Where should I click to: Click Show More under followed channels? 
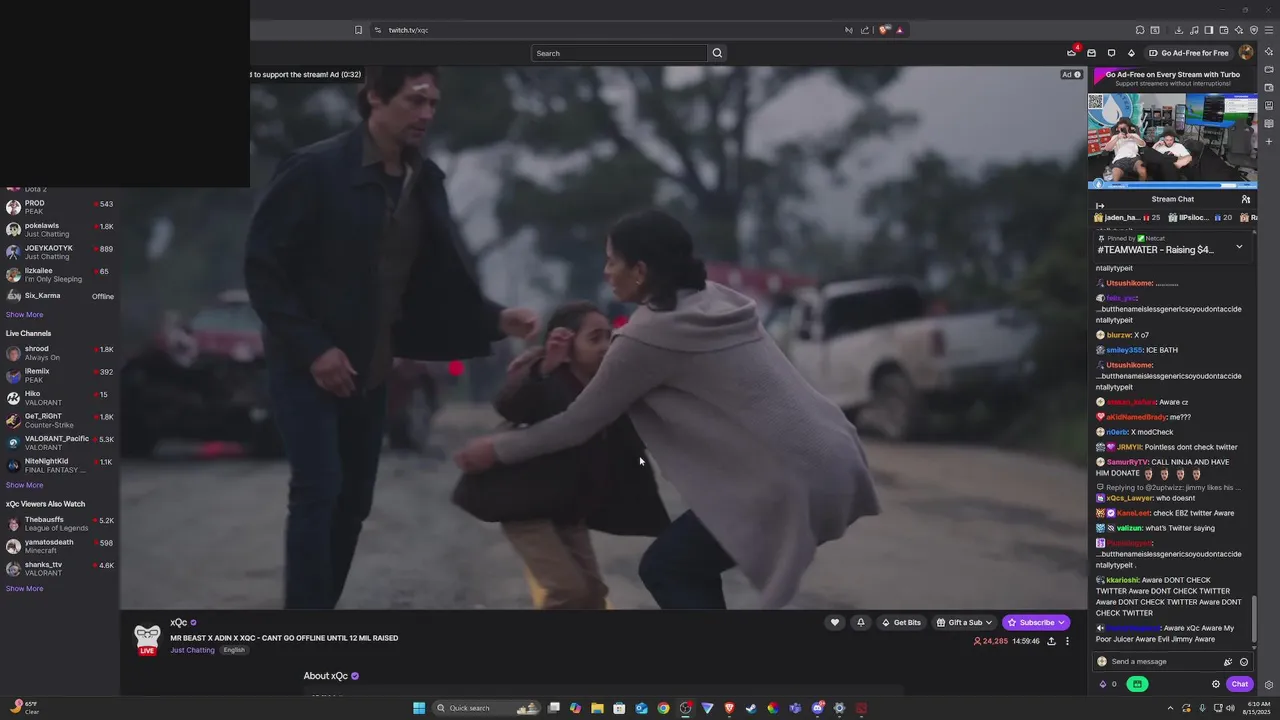24,315
